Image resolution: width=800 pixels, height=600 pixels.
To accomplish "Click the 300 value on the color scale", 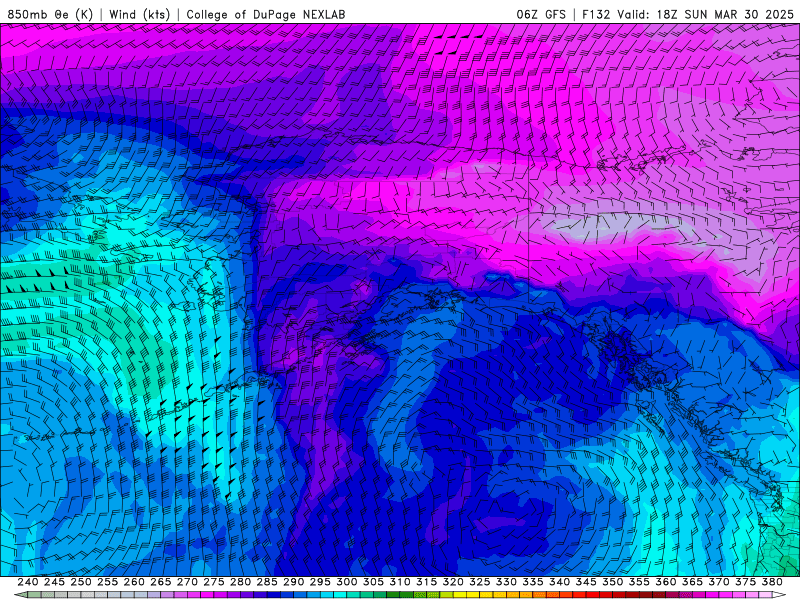I will [346, 582].
